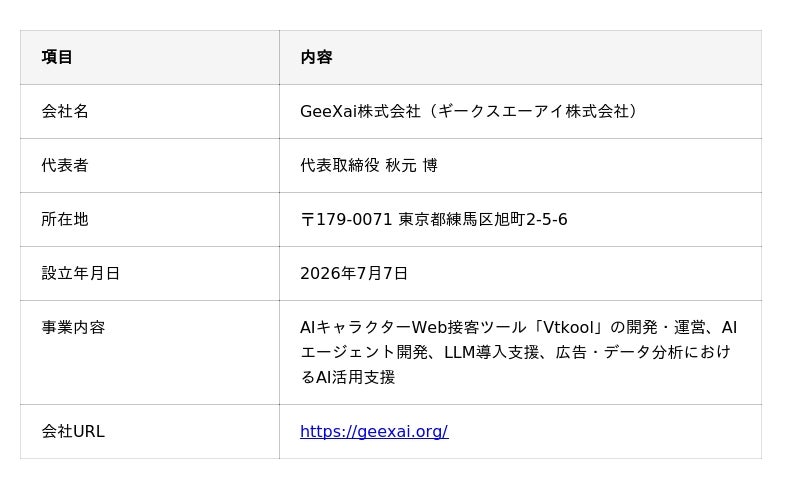Viewport: 800px width, 489px height.
Task: Click the GeeXai株式会社 company name text
Action: coord(360,111)
